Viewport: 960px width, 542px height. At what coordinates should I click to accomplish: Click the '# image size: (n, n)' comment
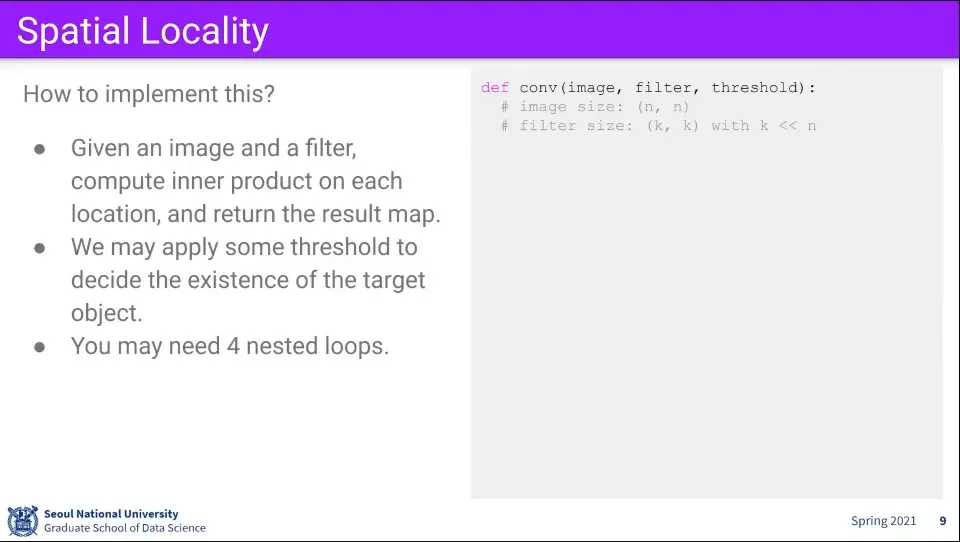point(595,107)
